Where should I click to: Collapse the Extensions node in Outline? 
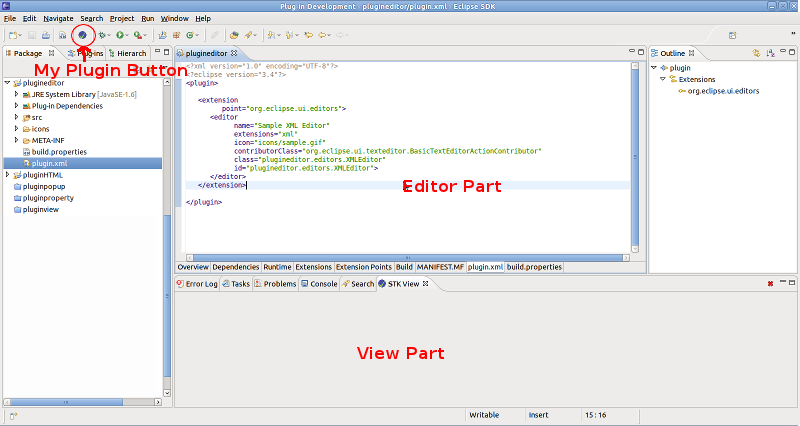tap(663, 79)
